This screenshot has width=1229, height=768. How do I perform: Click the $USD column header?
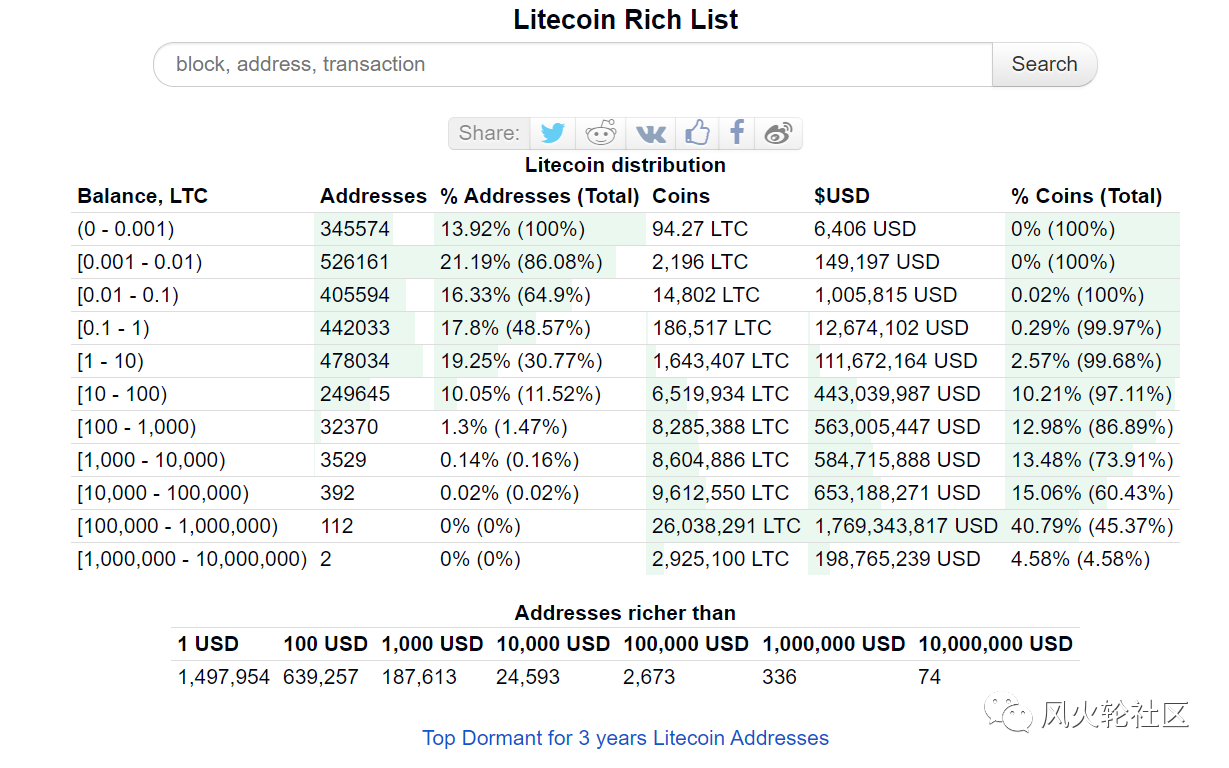[842, 196]
